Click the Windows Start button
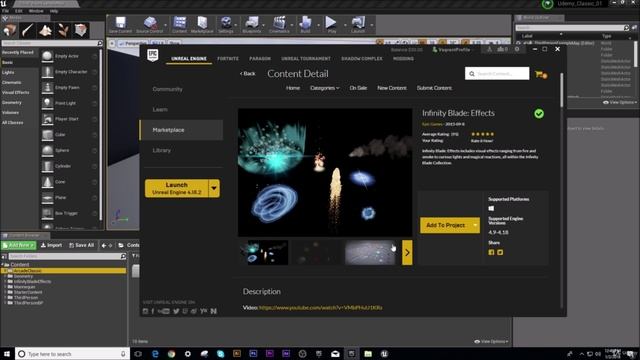 [x=7, y=354]
